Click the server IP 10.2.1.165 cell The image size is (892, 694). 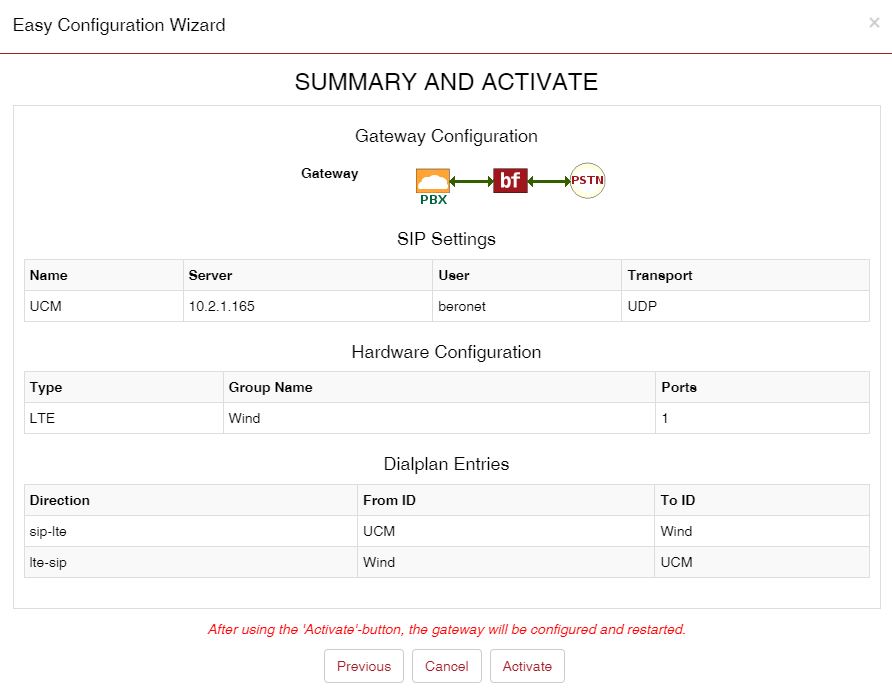(x=221, y=306)
